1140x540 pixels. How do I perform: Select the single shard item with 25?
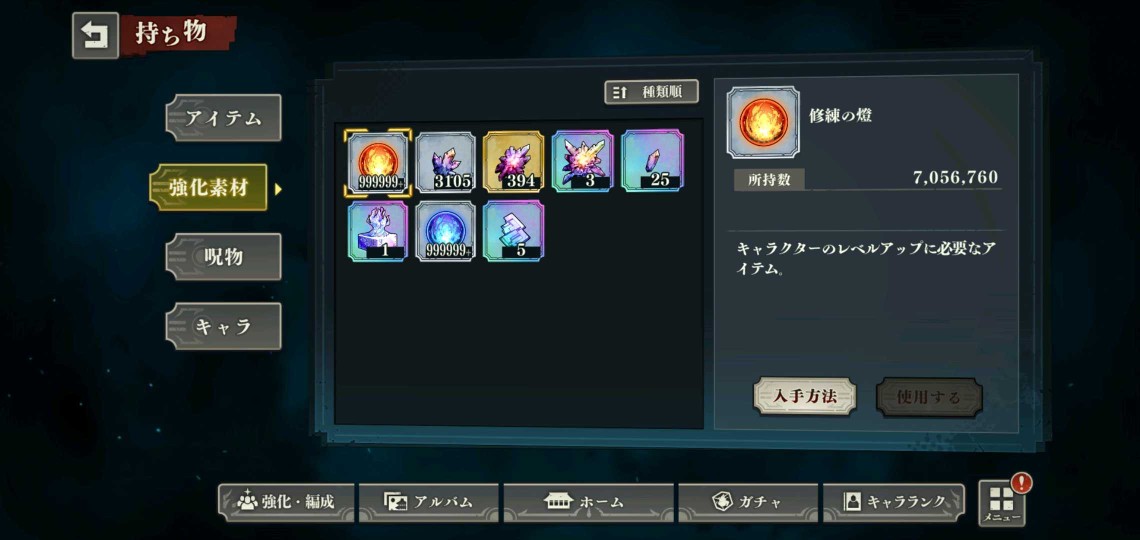pyautogui.click(x=653, y=161)
